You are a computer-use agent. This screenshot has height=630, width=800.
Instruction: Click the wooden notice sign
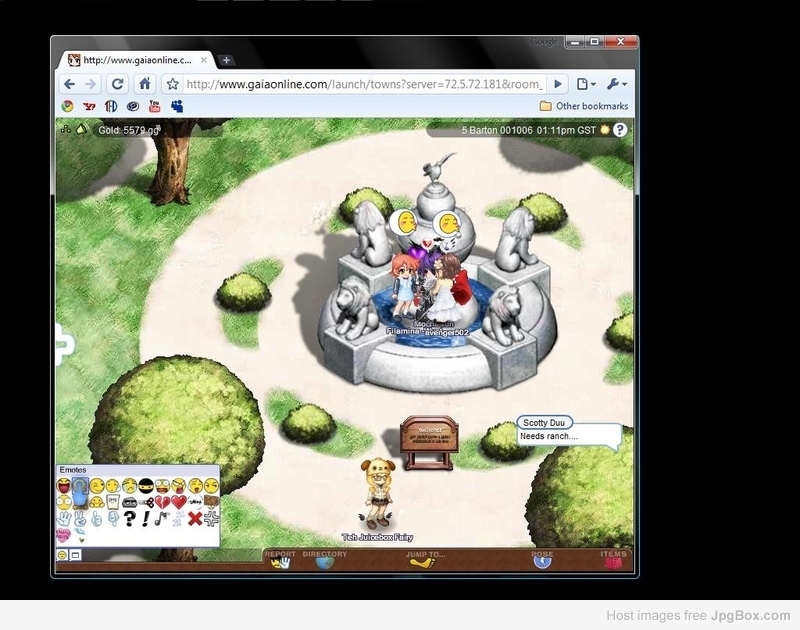pos(429,442)
